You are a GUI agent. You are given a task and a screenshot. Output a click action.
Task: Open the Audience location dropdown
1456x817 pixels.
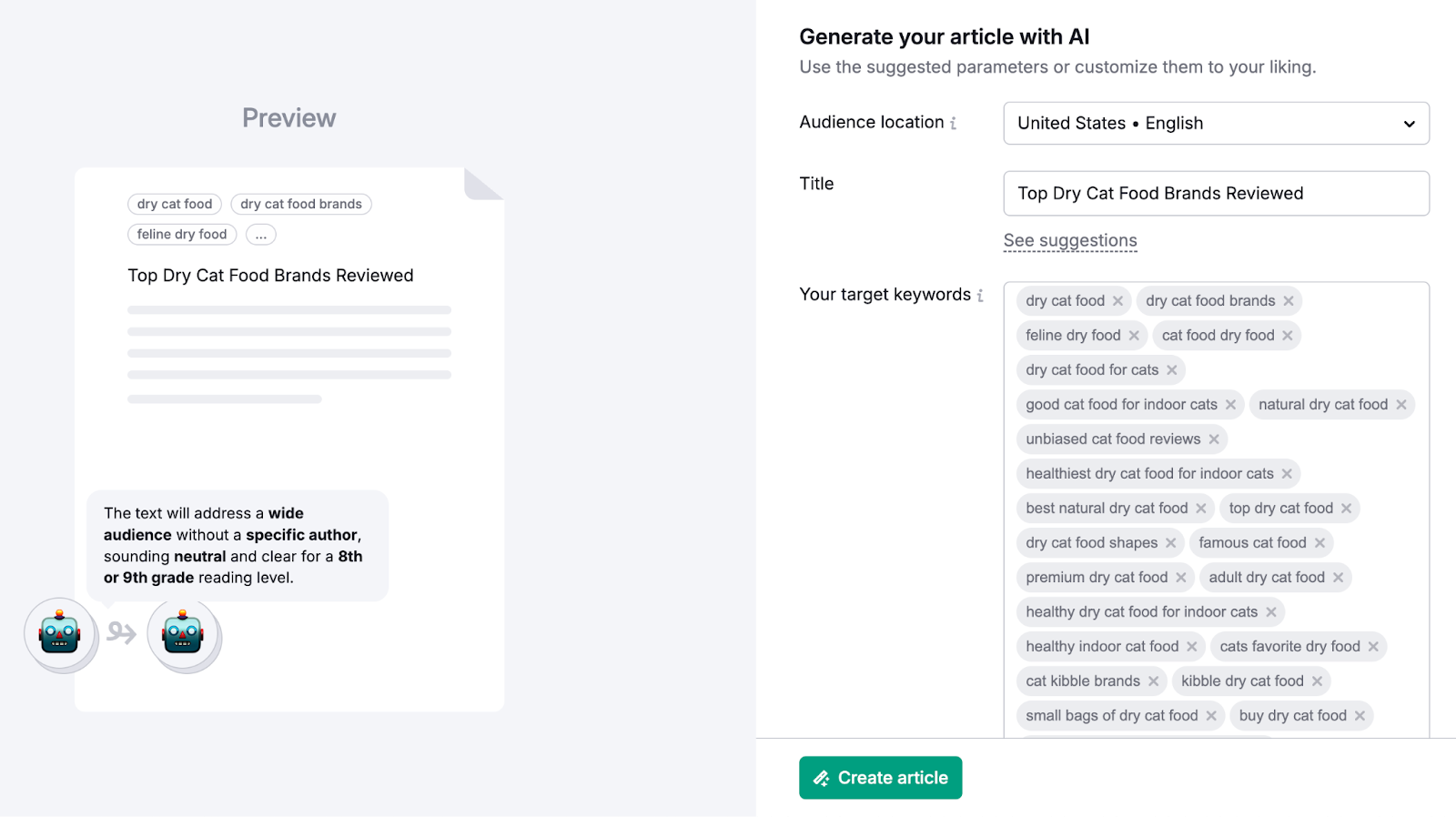(1216, 124)
